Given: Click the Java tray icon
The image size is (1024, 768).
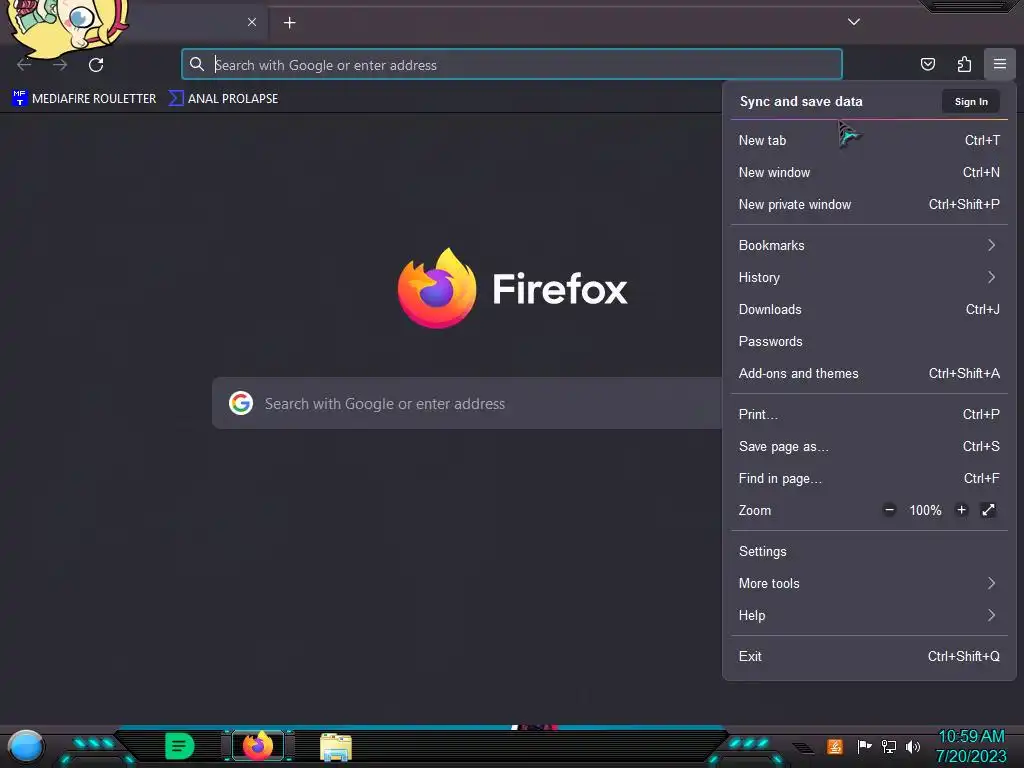Looking at the screenshot, I should click(835, 746).
